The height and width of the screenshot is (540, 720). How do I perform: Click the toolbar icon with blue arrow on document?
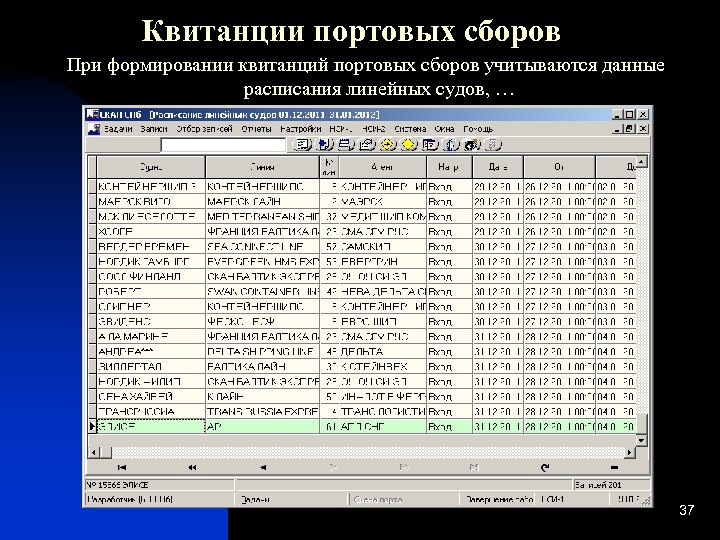point(325,145)
